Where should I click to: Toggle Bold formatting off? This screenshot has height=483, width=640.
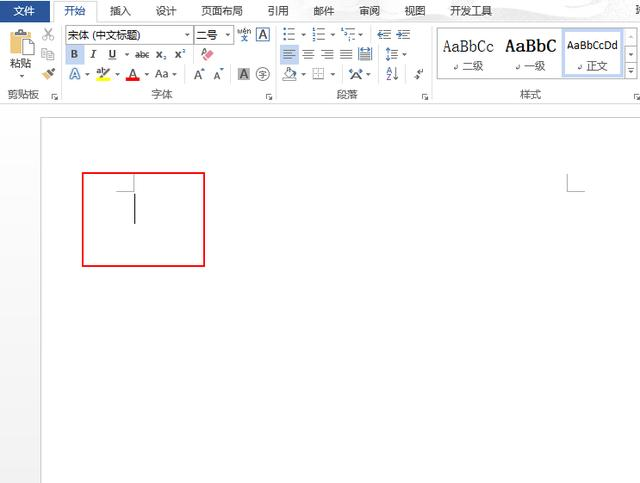point(75,54)
